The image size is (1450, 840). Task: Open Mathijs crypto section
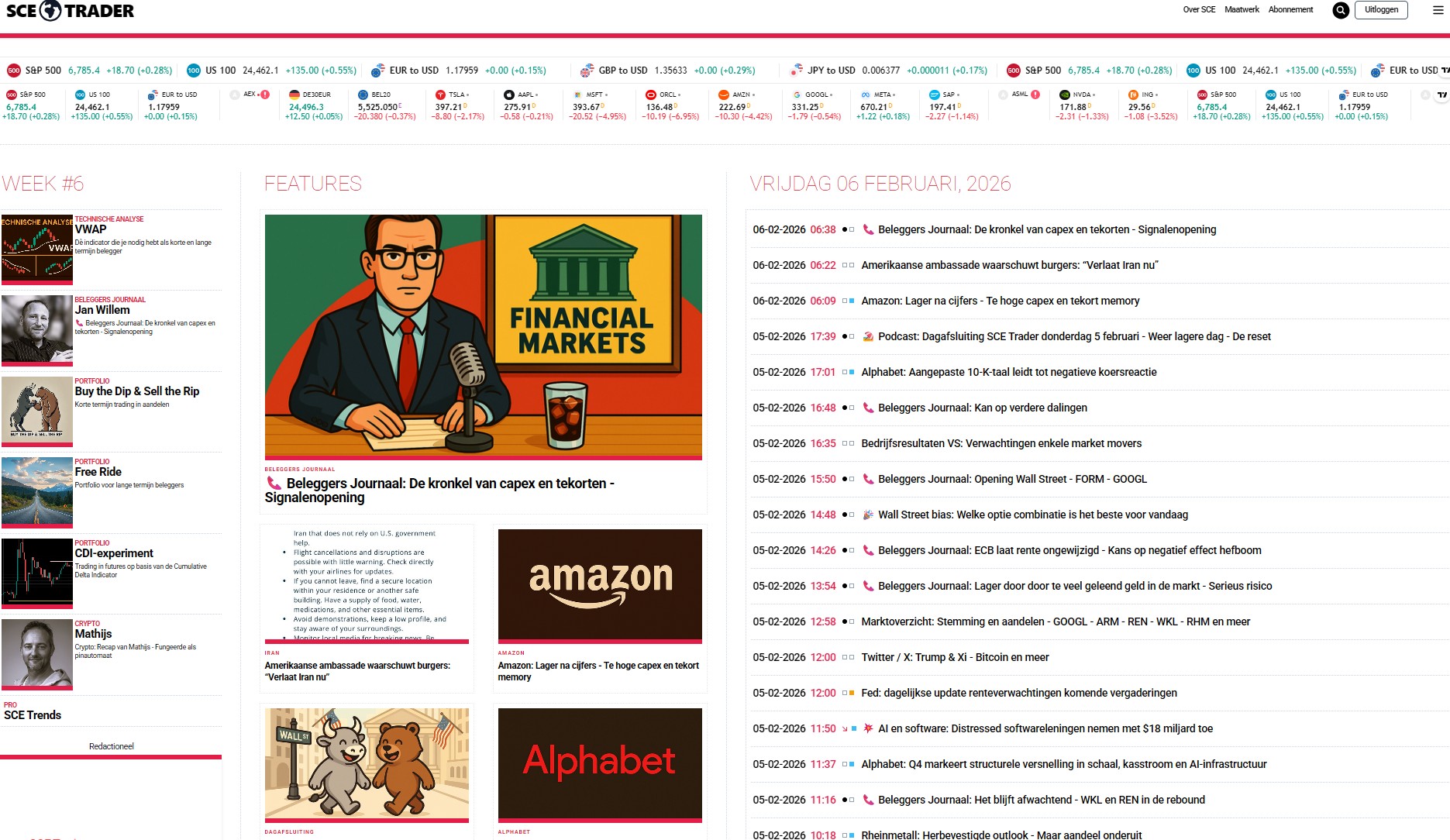(x=93, y=634)
